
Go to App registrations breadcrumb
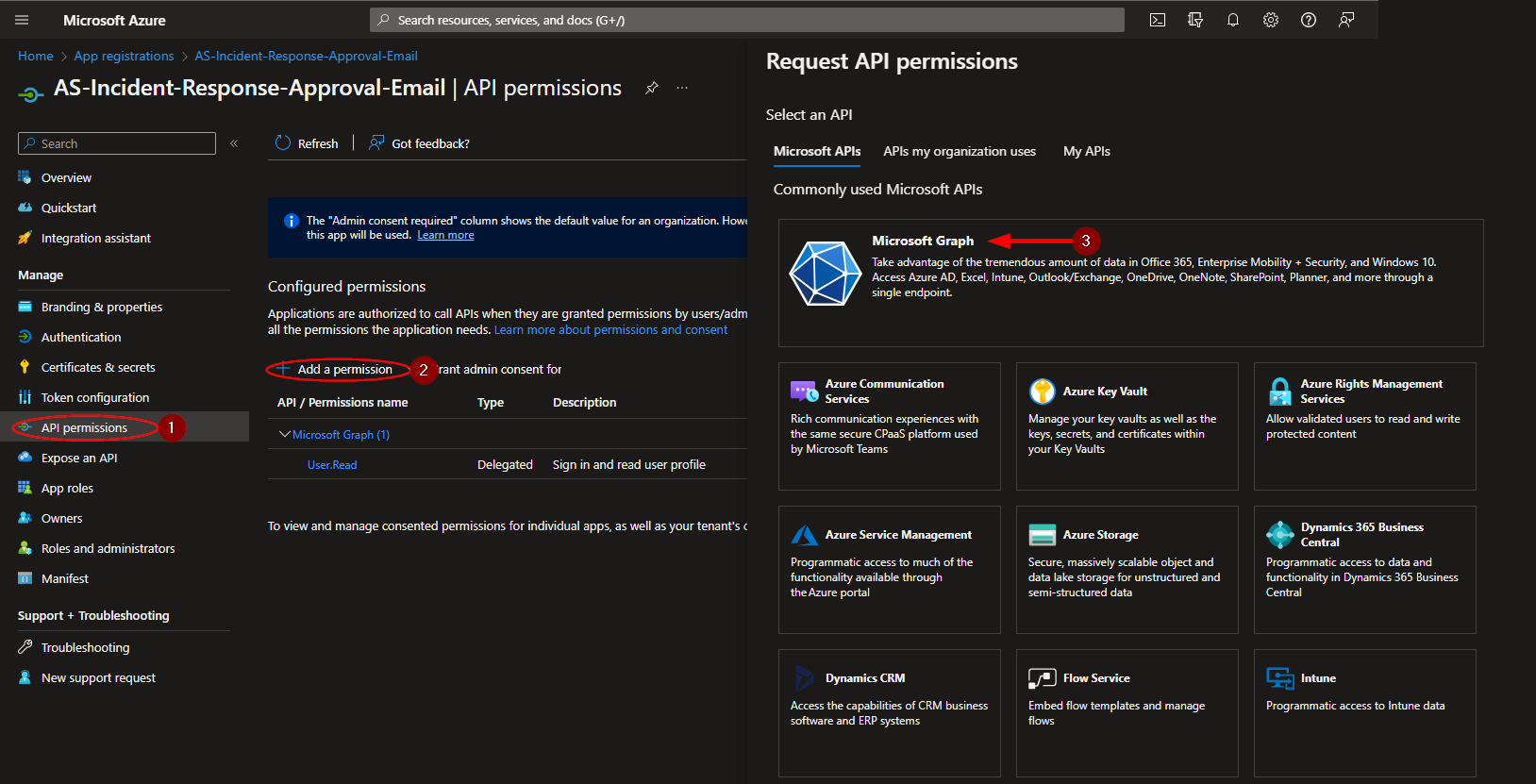coord(124,56)
